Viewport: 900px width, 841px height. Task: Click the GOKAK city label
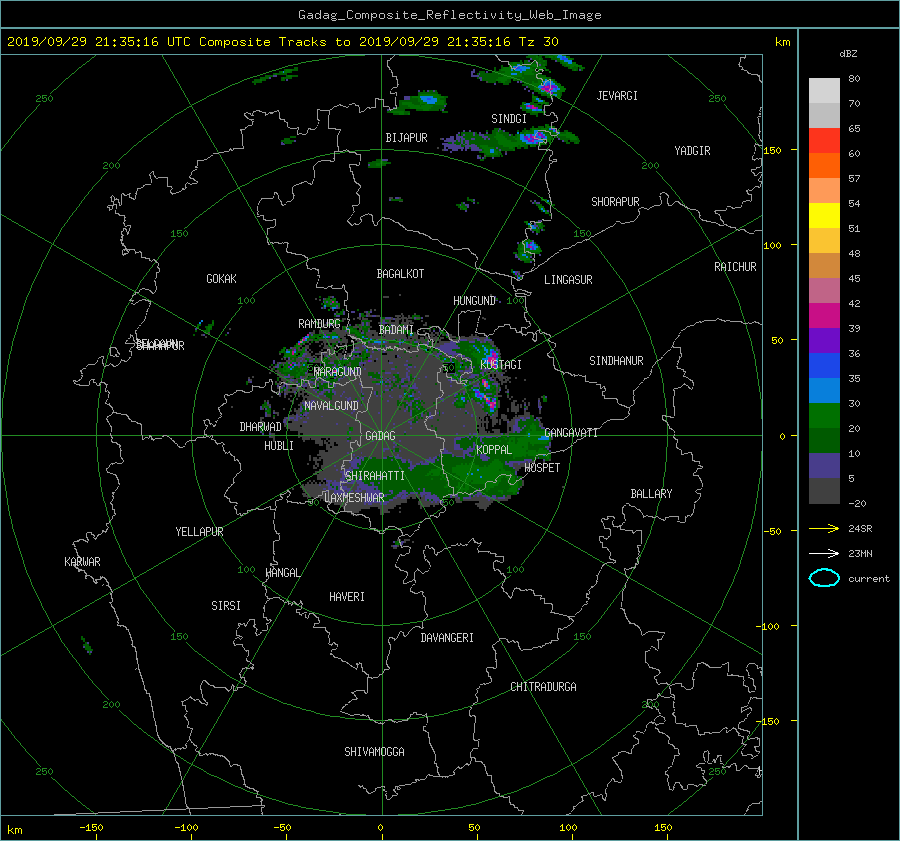[222, 279]
